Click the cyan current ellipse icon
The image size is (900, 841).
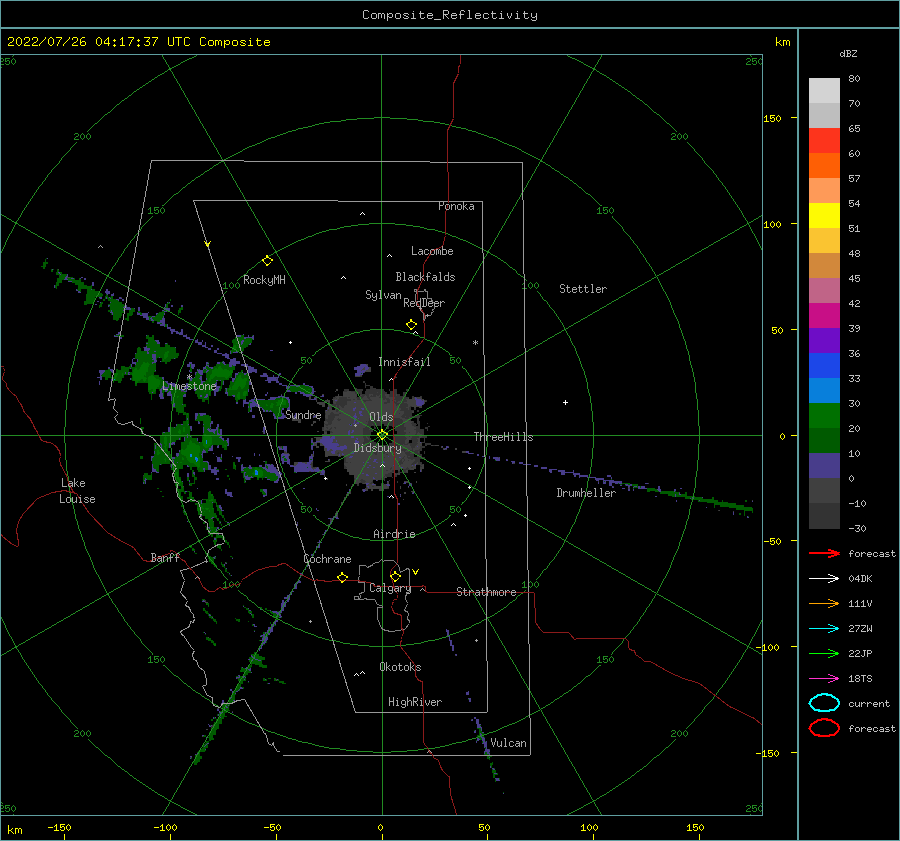(824, 703)
